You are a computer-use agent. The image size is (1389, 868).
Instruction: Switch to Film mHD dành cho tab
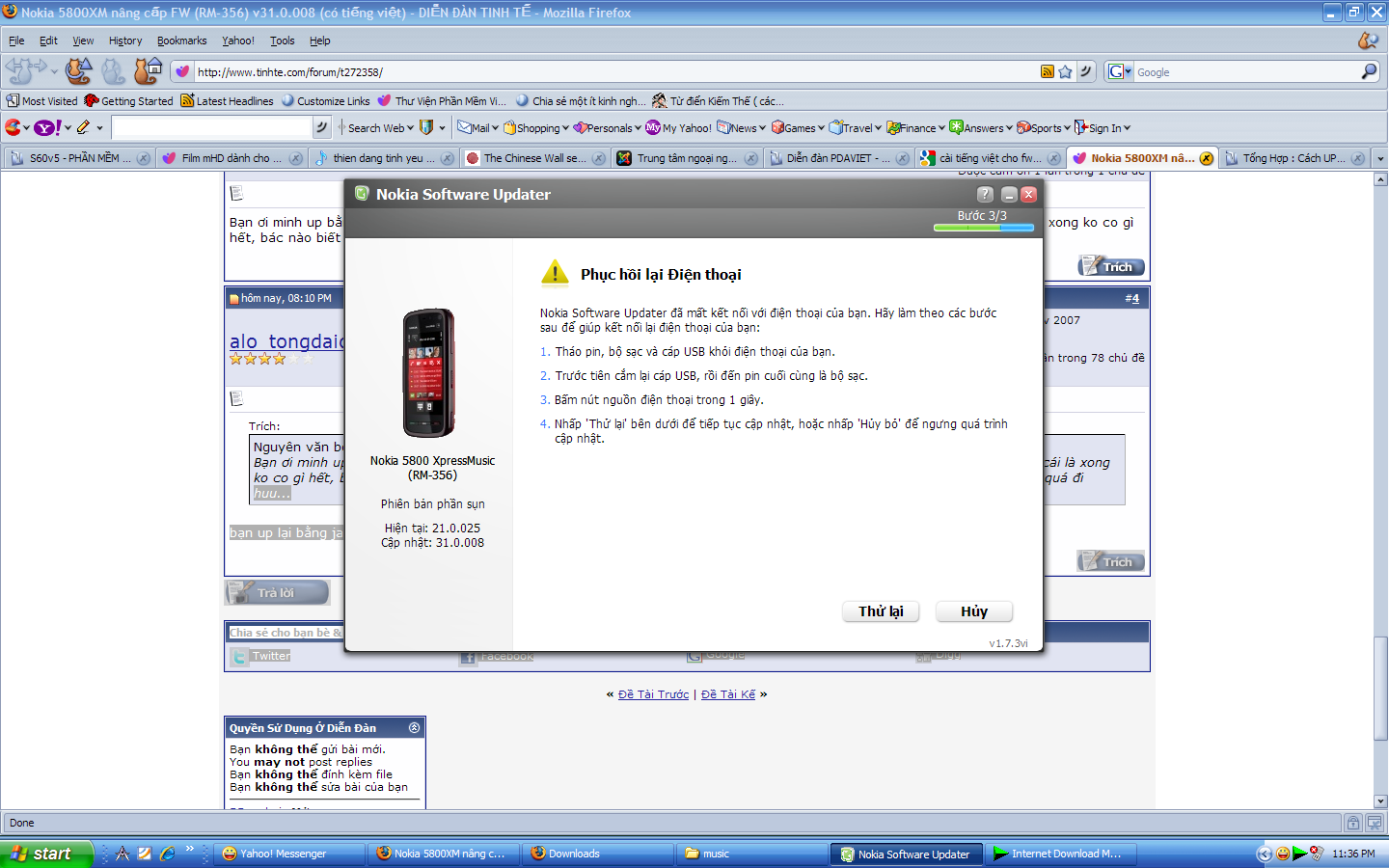tap(231, 158)
